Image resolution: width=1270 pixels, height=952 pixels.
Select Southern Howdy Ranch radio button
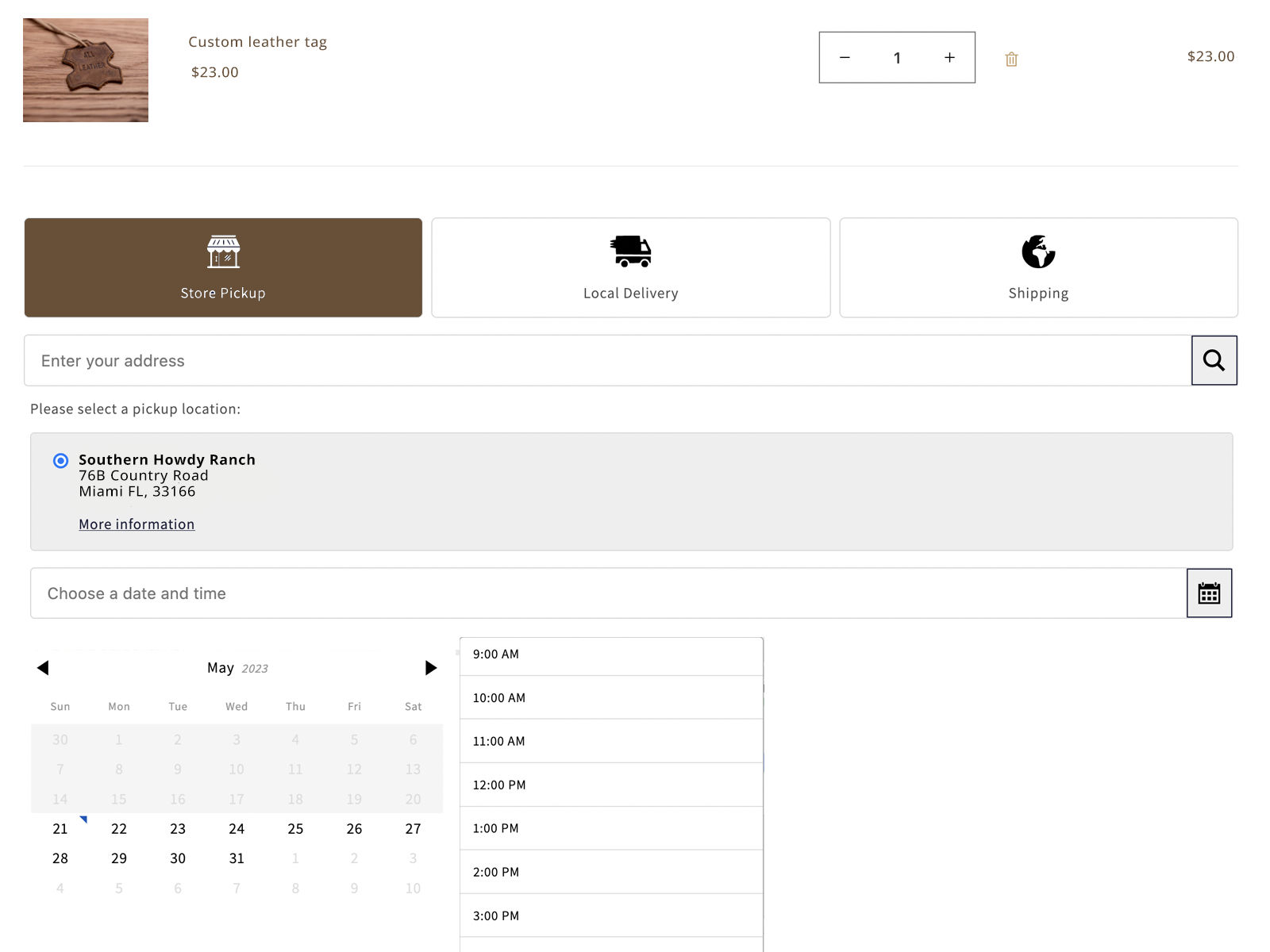60,461
